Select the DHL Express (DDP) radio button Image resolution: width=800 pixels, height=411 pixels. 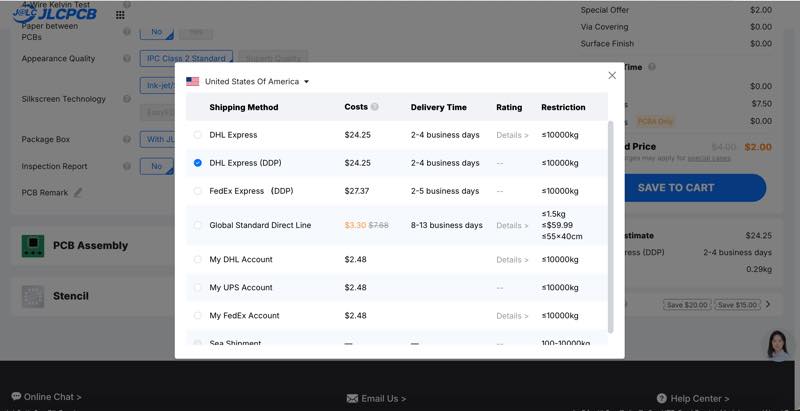[x=197, y=163]
